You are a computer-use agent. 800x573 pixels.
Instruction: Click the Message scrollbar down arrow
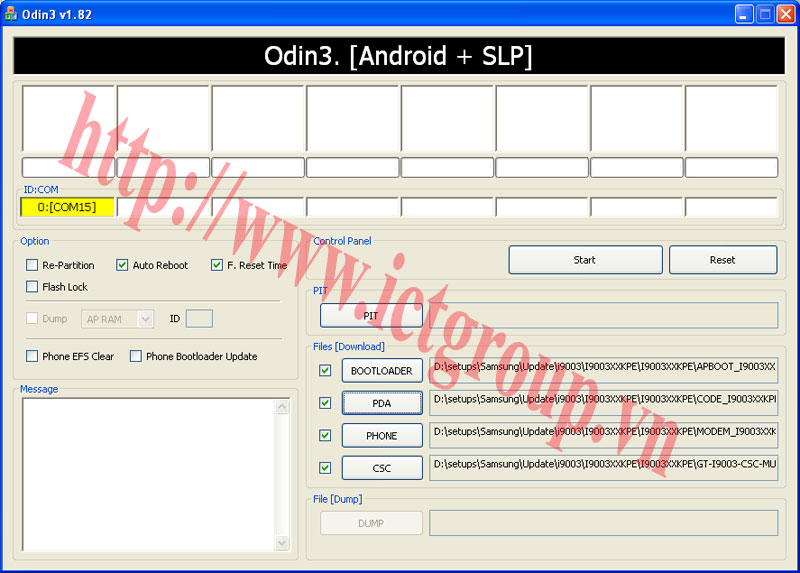click(x=282, y=542)
